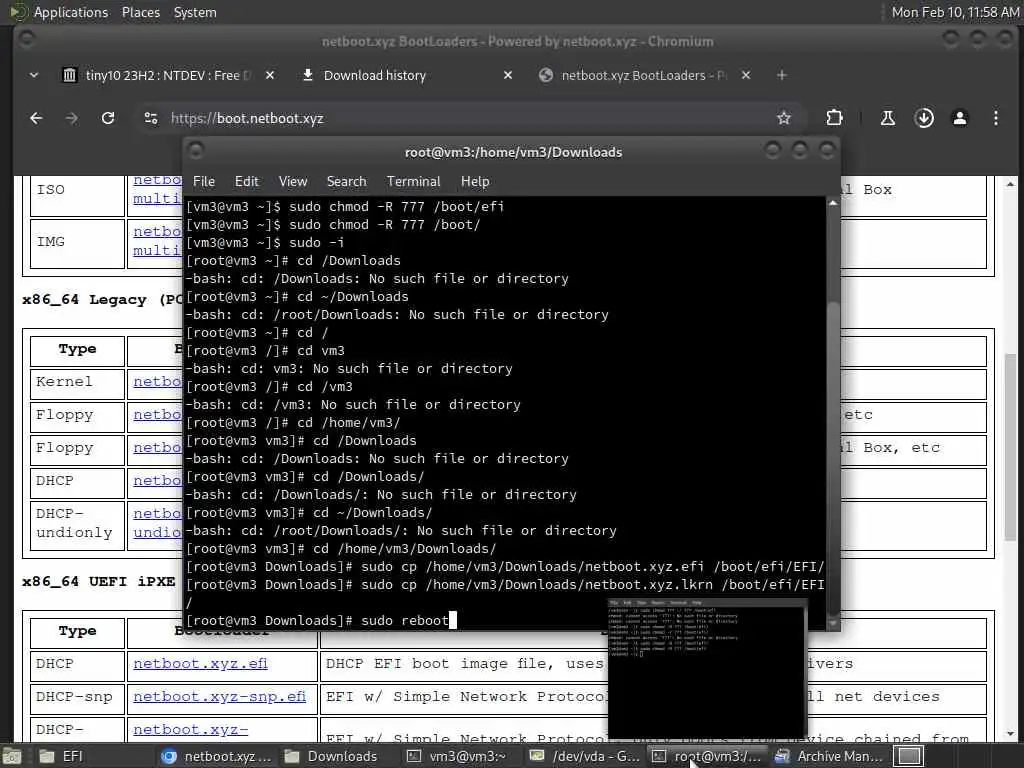Click the Archive Manager icon in taskbar
The image size is (1024, 768).
782,756
